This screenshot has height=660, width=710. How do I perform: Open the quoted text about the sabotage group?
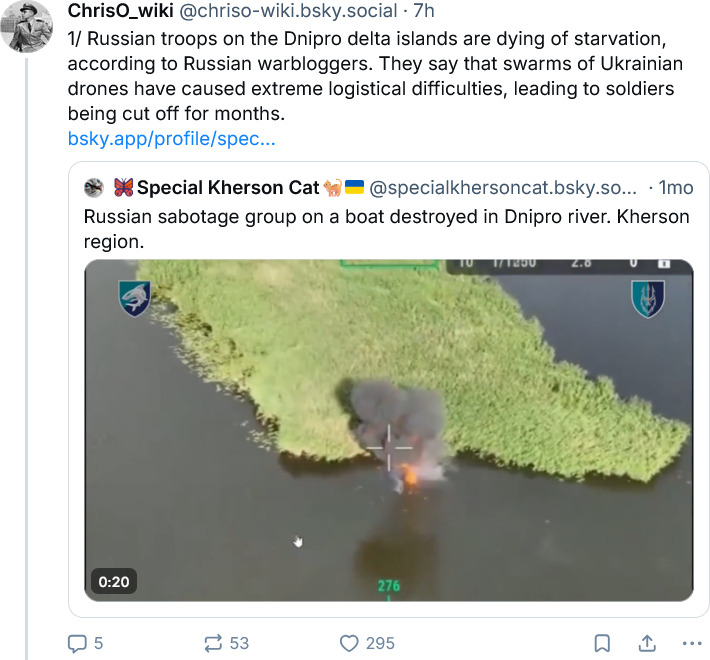point(385,229)
